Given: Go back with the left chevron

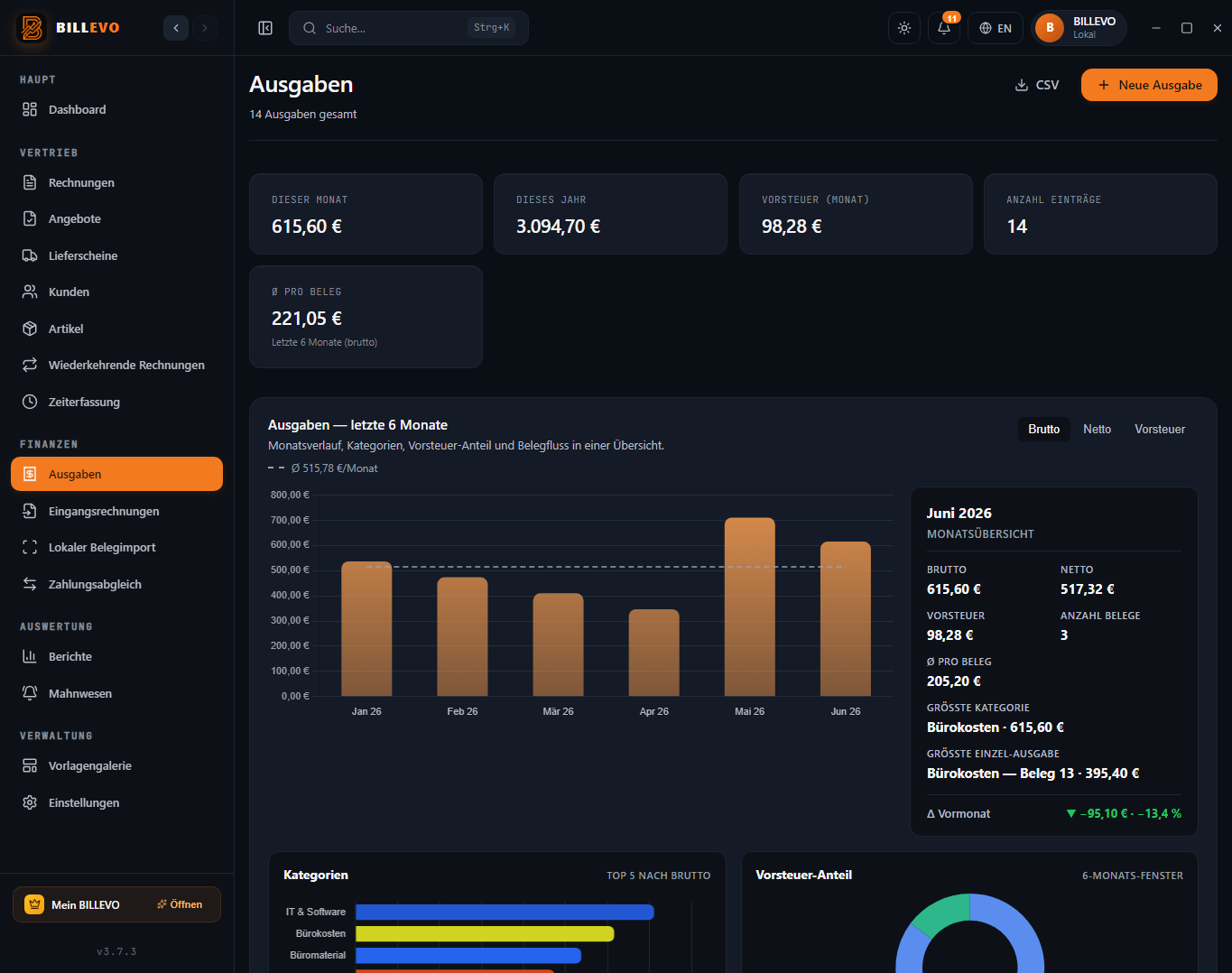Looking at the screenshot, I should pyautogui.click(x=176, y=28).
